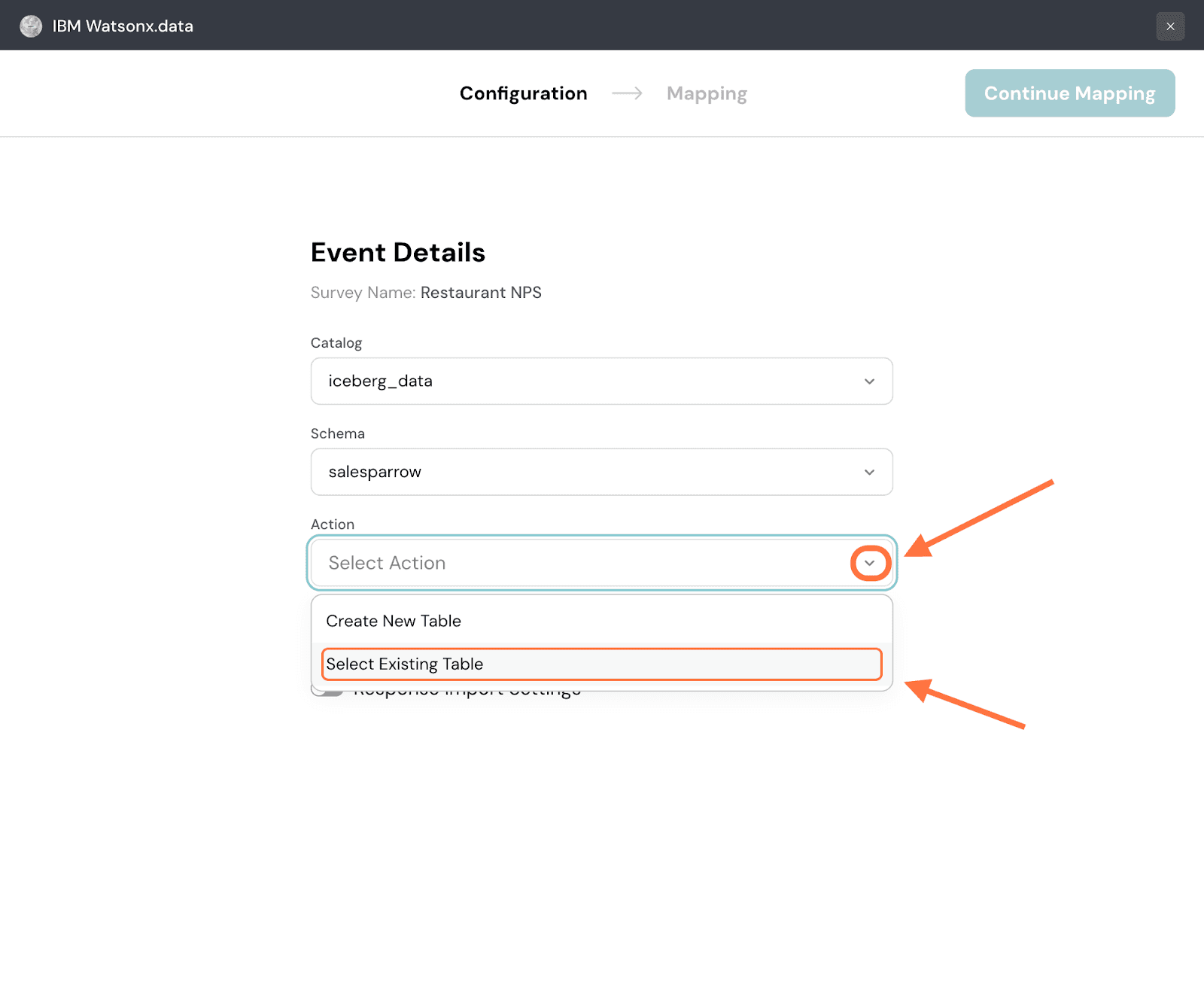Viewport: 1204px width, 982px height.
Task: Click the Schema field label
Action: pos(338,434)
